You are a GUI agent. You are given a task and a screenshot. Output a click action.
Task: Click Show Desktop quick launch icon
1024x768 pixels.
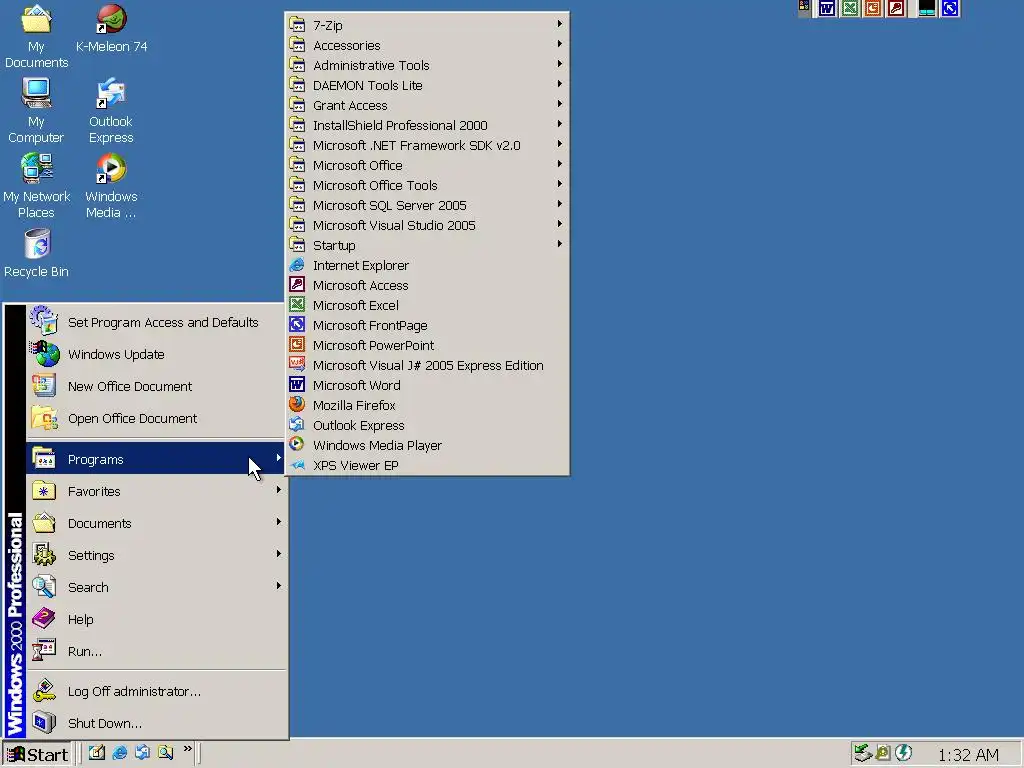tap(97, 752)
